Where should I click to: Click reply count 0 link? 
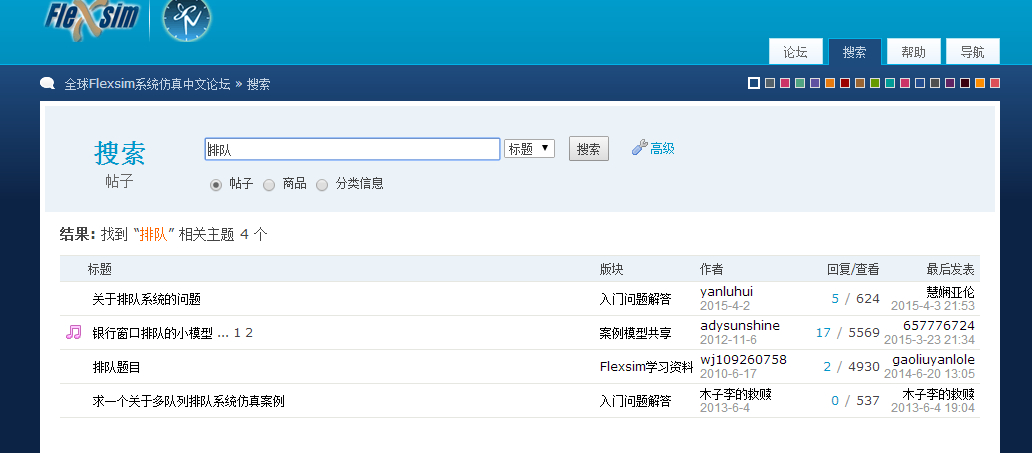[x=835, y=400]
